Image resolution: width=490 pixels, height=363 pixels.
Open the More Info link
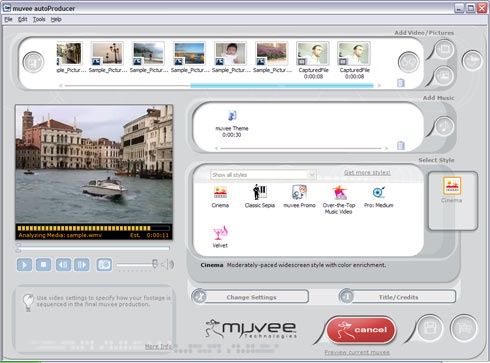click(x=159, y=346)
